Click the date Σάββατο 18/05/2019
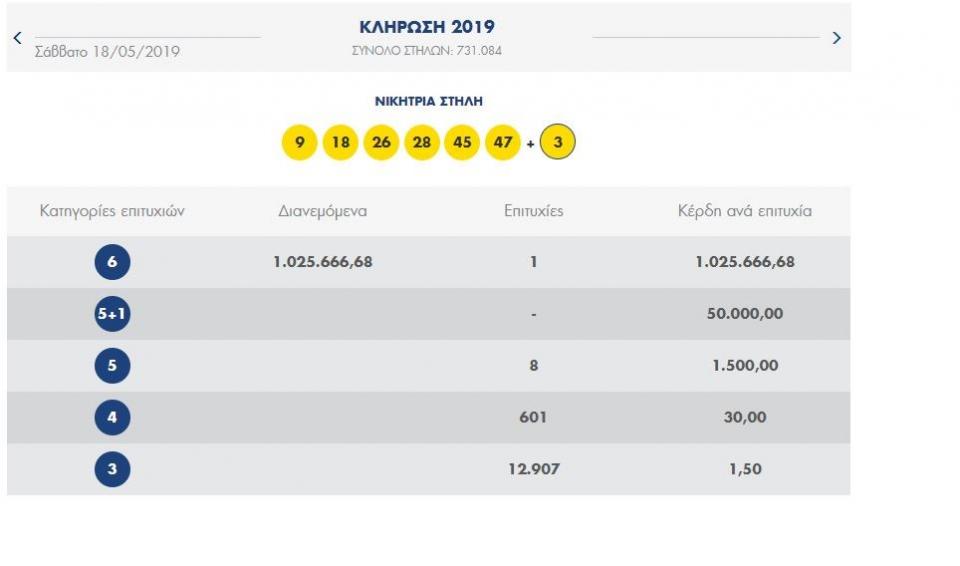960x566 pixels. coord(107,51)
